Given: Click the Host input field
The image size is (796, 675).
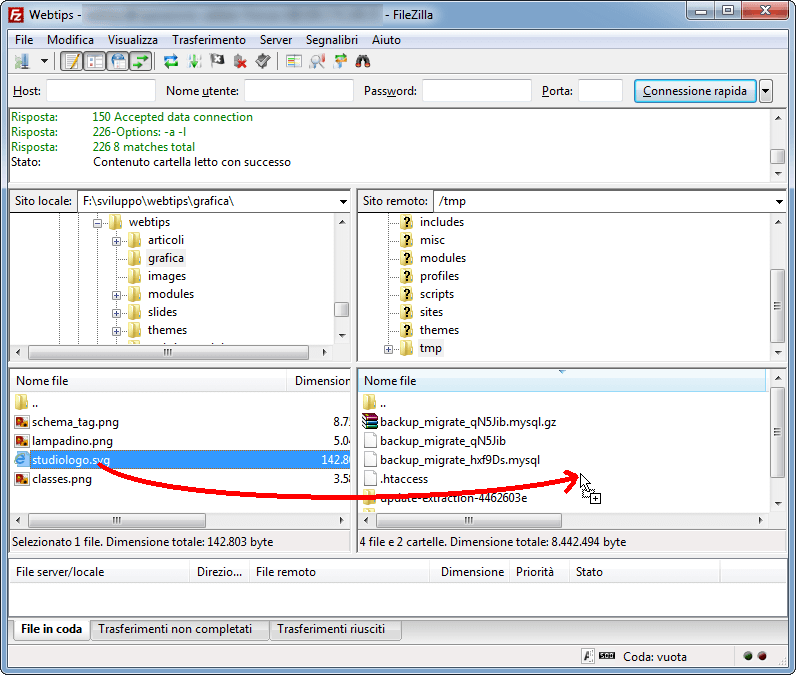Looking at the screenshot, I should click(x=100, y=91).
